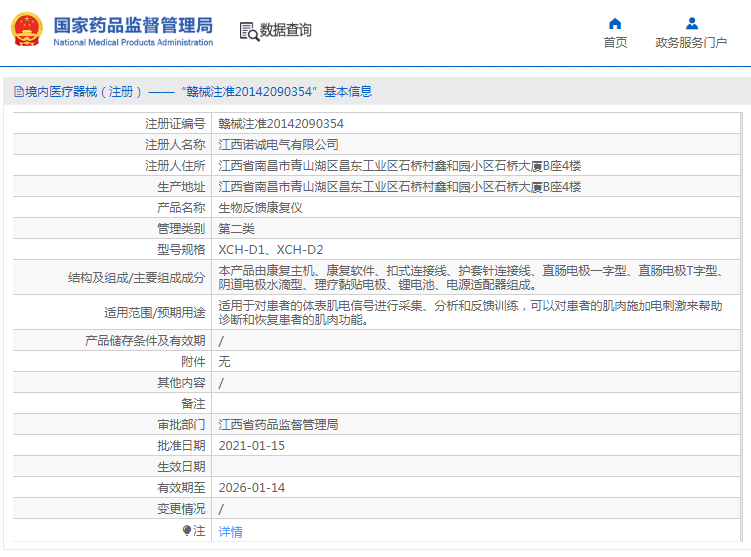751x557 pixels.
Task: Click the 注册人名称 row label
Action: pos(175,145)
